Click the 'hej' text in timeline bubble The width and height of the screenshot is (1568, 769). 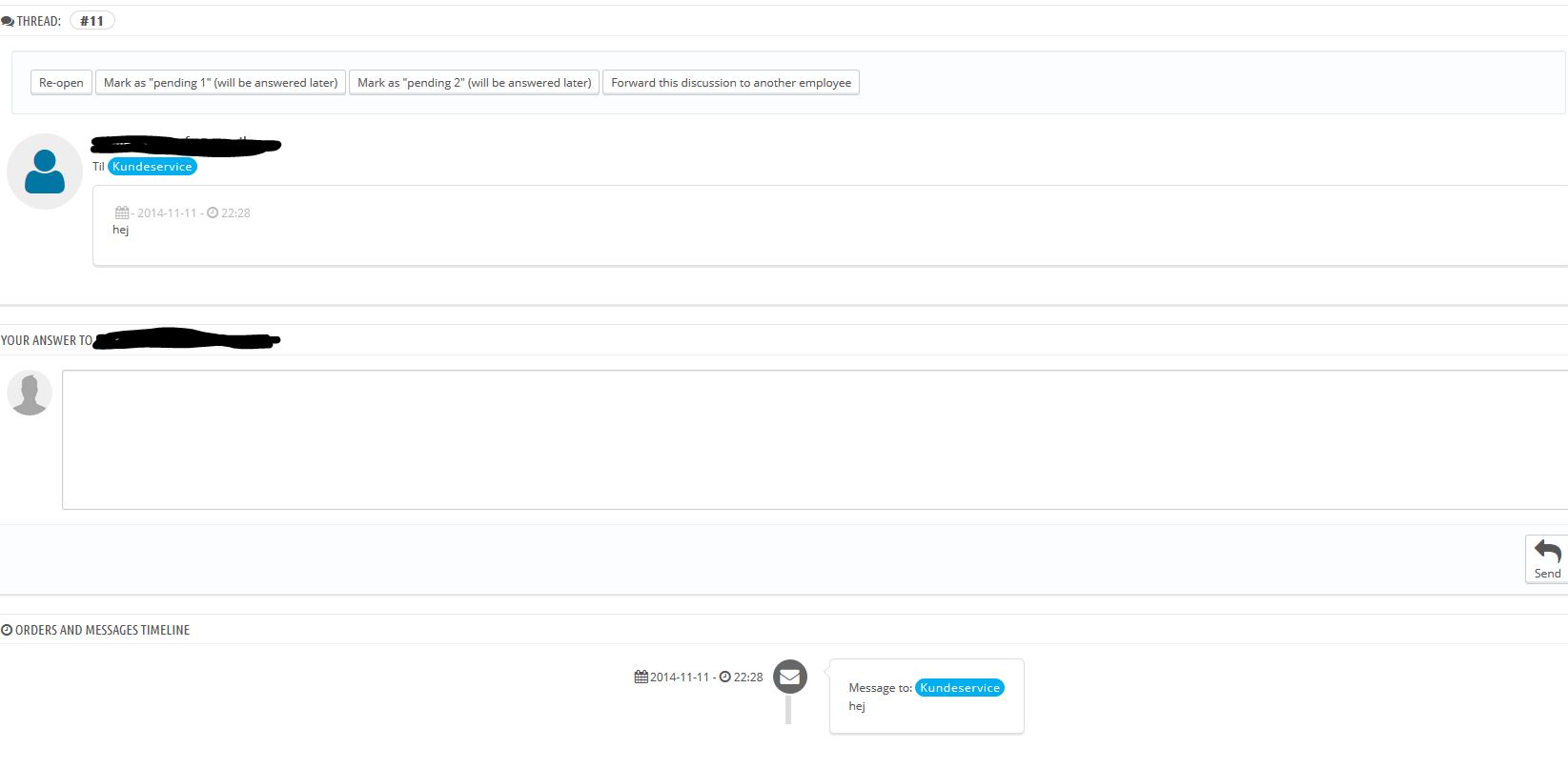[x=857, y=706]
